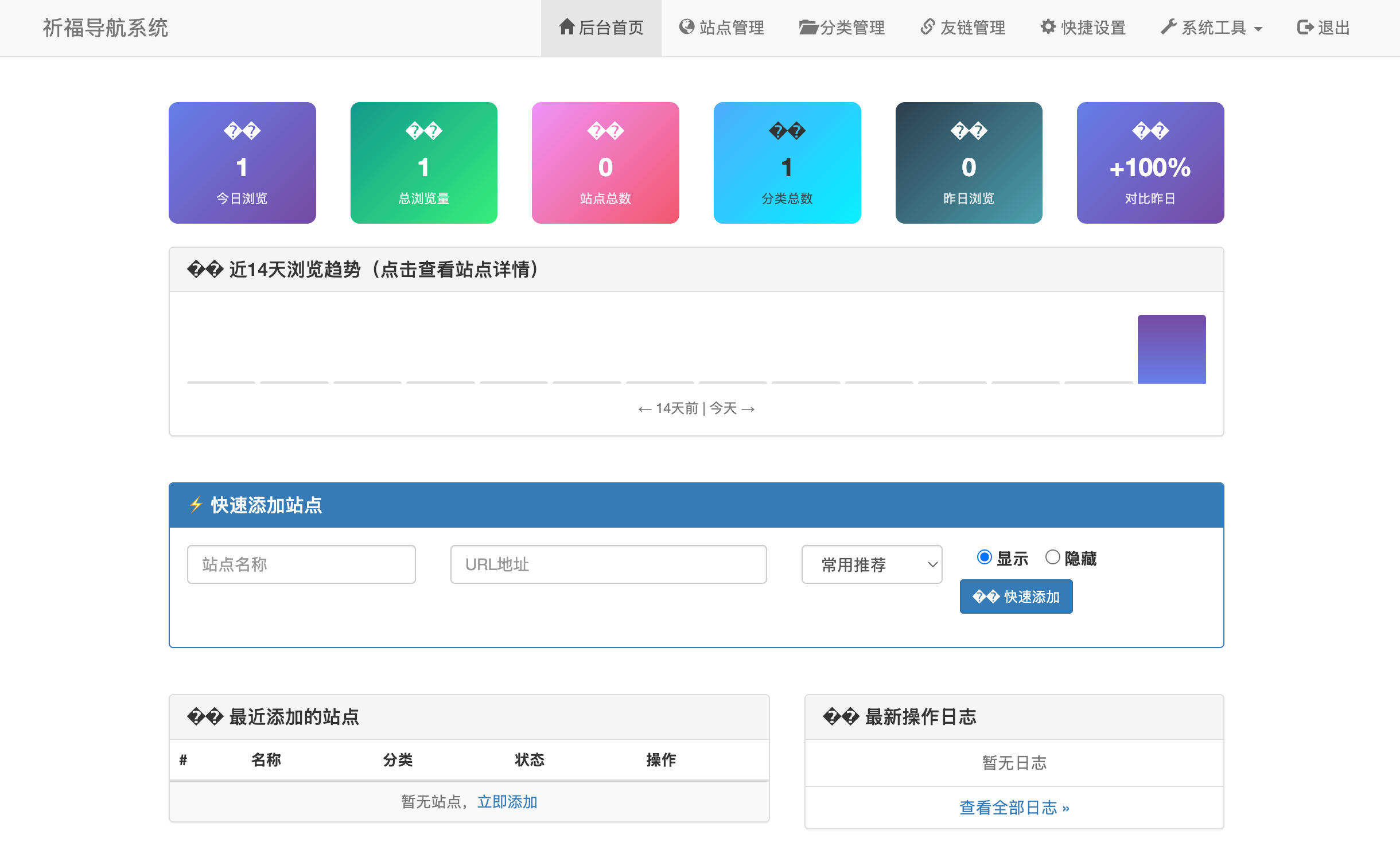
Task: Click the 快速添加 button
Action: coord(1016,596)
